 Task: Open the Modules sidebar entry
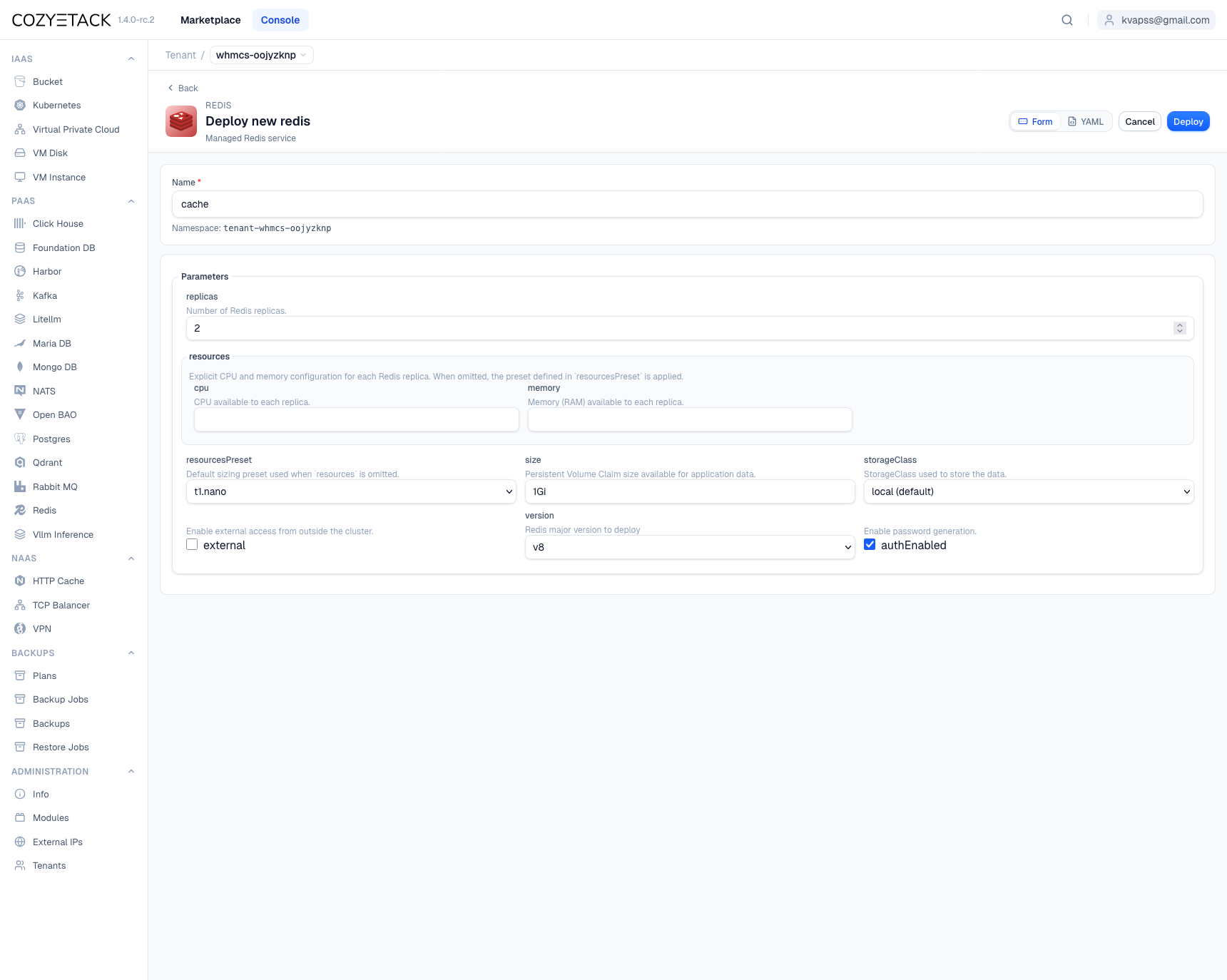51,817
